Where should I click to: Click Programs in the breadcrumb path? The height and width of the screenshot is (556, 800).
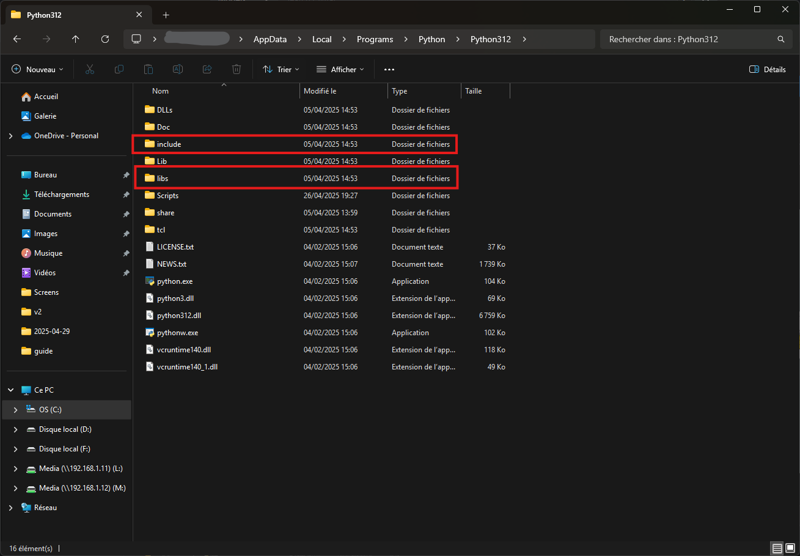[375, 39]
